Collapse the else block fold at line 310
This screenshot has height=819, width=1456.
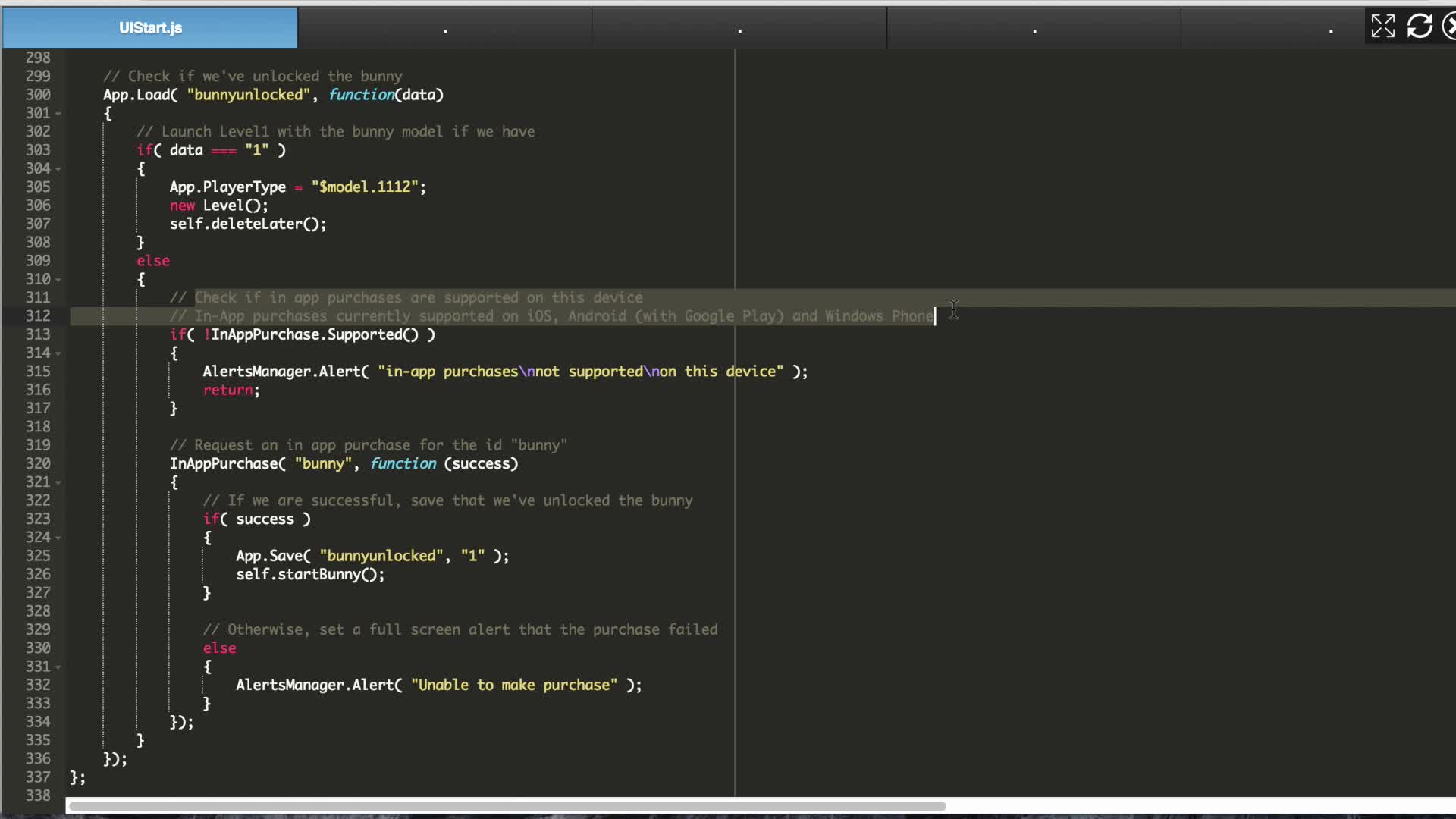pyautogui.click(x=58, y=279)
